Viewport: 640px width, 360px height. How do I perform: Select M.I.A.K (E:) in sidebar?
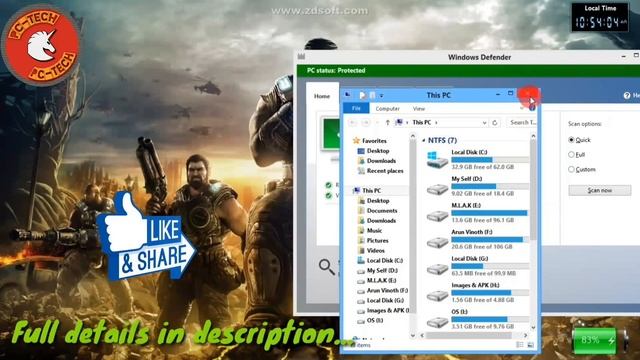(381, 280)
